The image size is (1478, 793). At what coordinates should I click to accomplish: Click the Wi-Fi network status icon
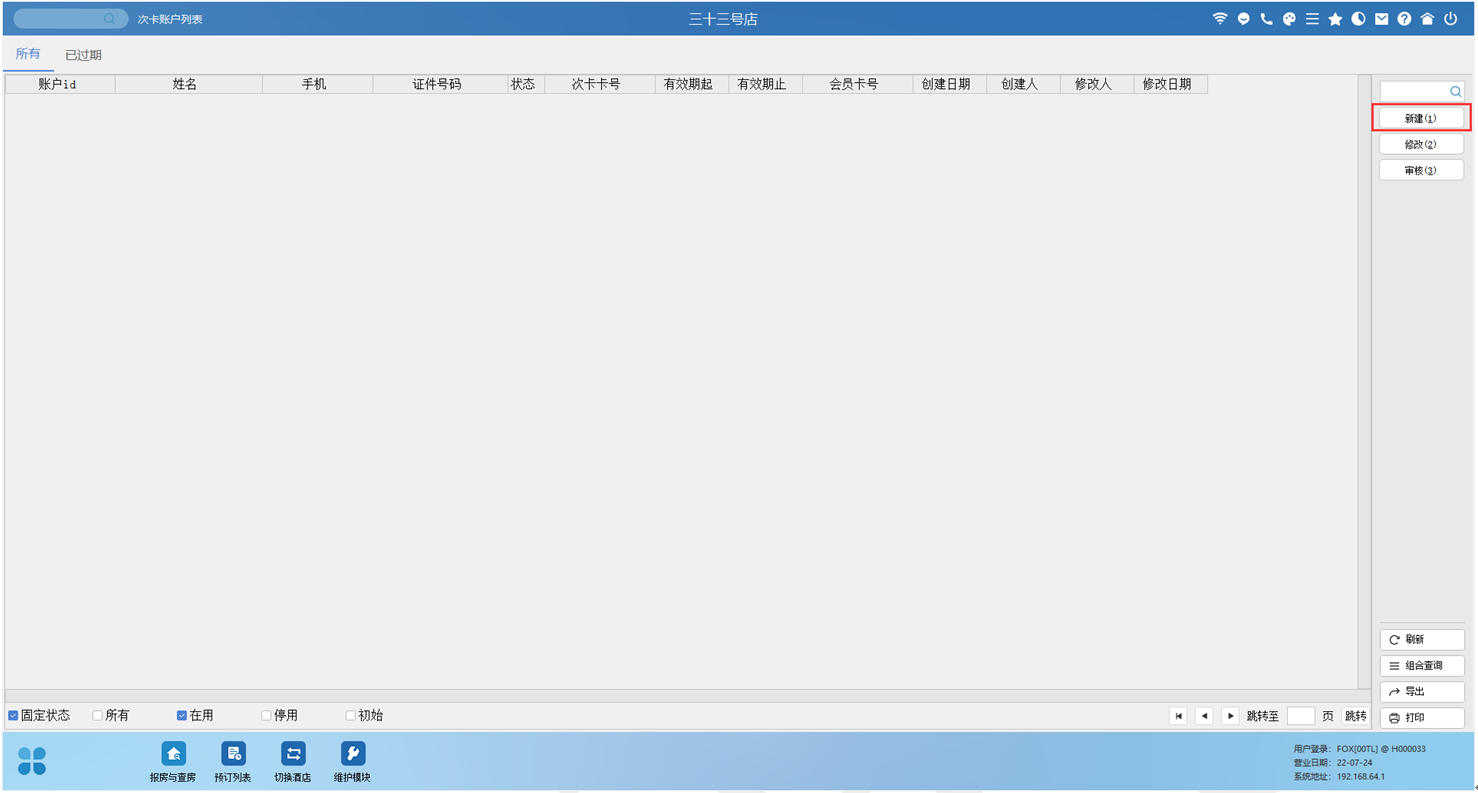click(x=1220, y=19)
